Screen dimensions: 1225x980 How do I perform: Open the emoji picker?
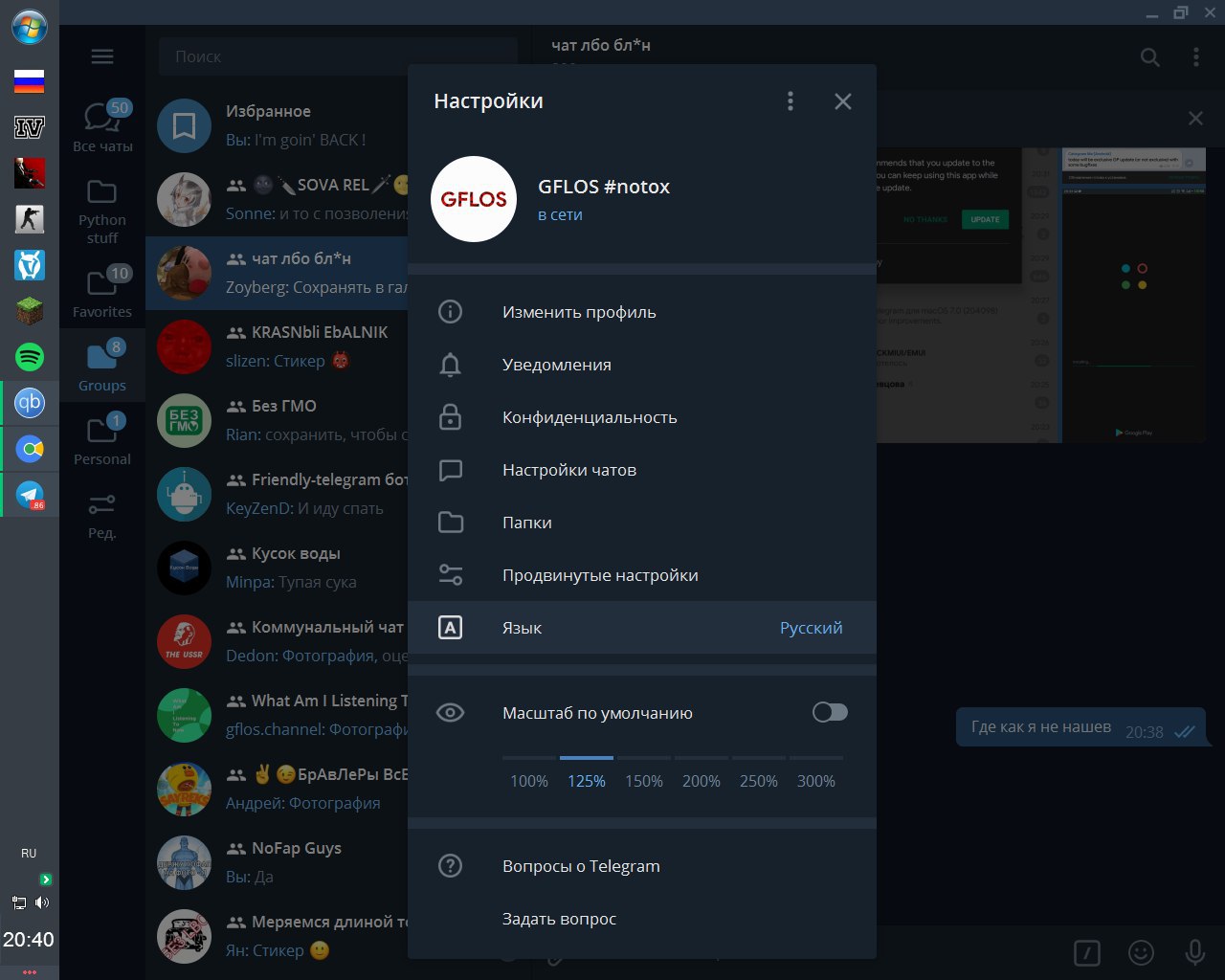point(1141,952)
